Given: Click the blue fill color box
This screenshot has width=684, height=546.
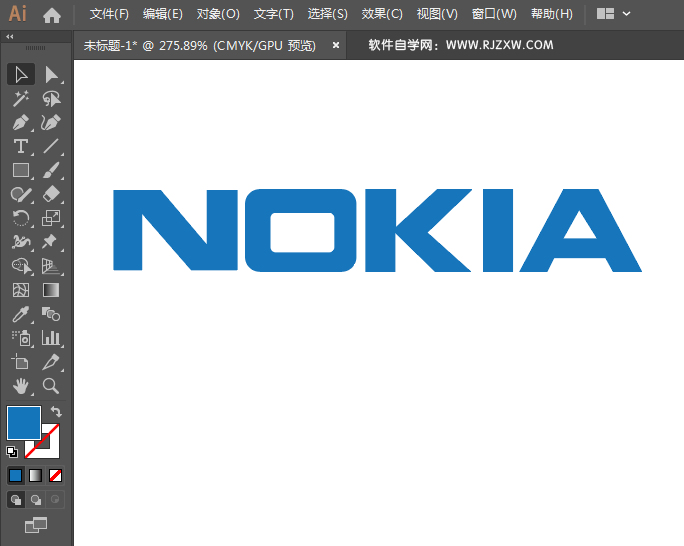Looking at the screenshot, I should pos(24,423).
